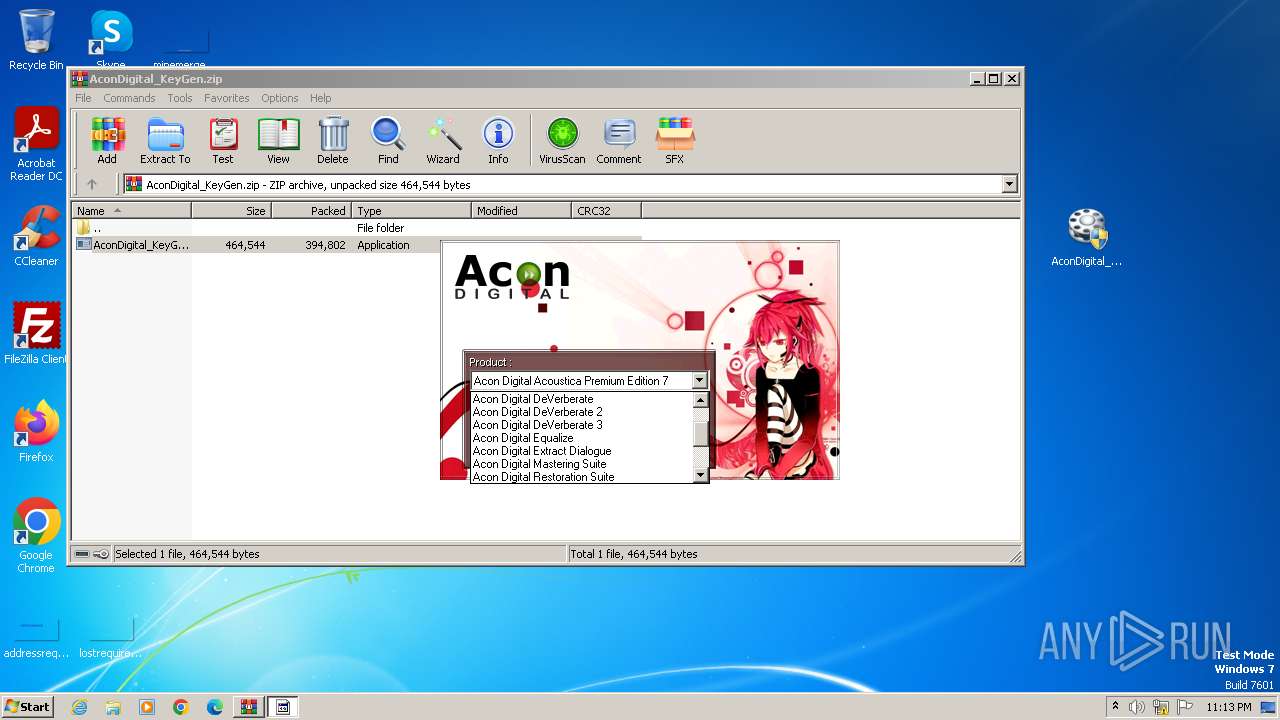
Task: Switch to the WinRAR taskbar button
Action: pyautogui.click(x=248, y=707)
